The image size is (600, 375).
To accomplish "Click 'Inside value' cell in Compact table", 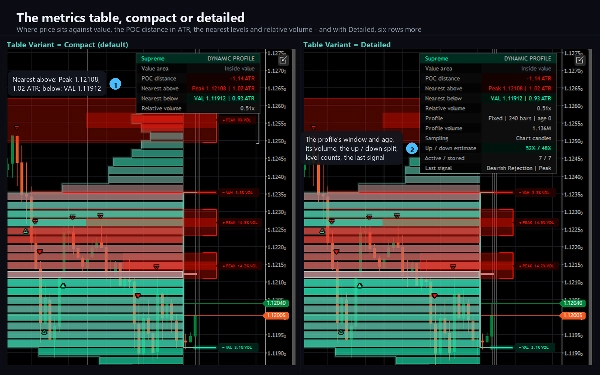I will 239,68.
